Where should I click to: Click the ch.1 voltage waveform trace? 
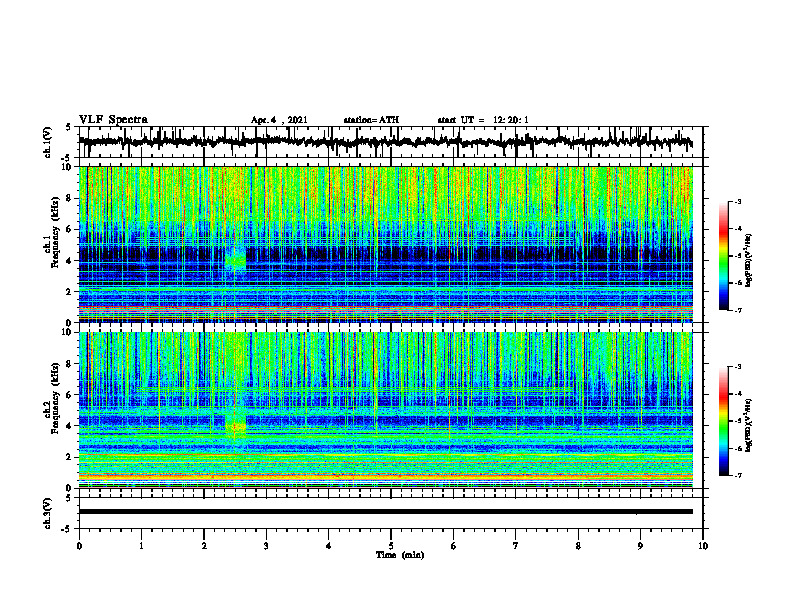385,142
